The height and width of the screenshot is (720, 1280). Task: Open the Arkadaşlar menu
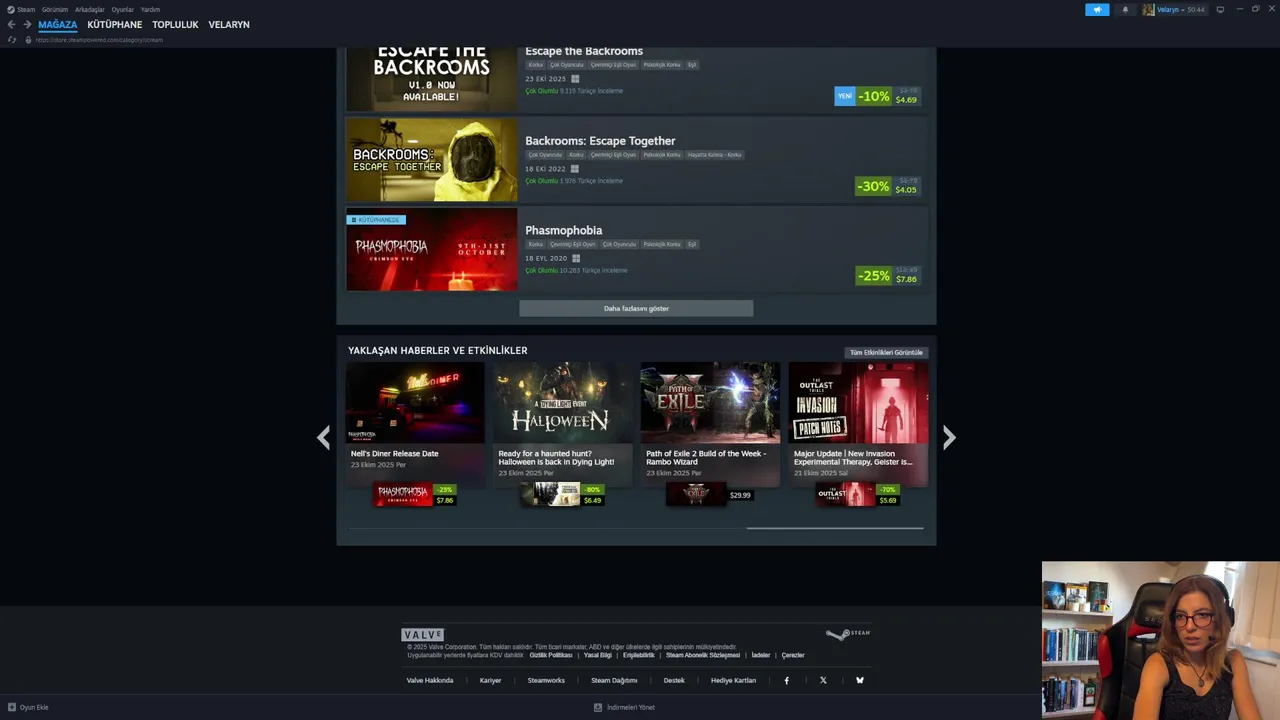[90, 9]
